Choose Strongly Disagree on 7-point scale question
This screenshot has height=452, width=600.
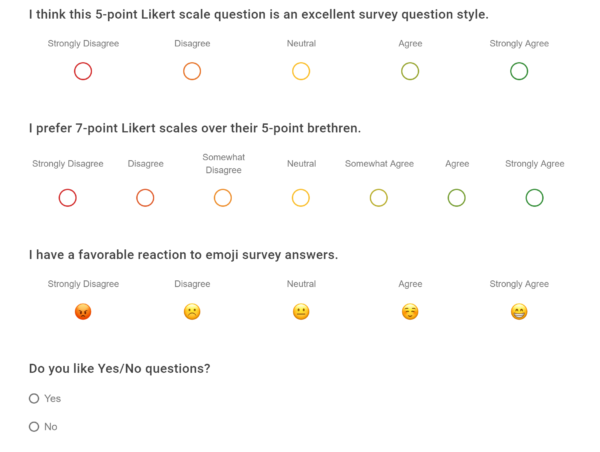click(x=68, y=198)
